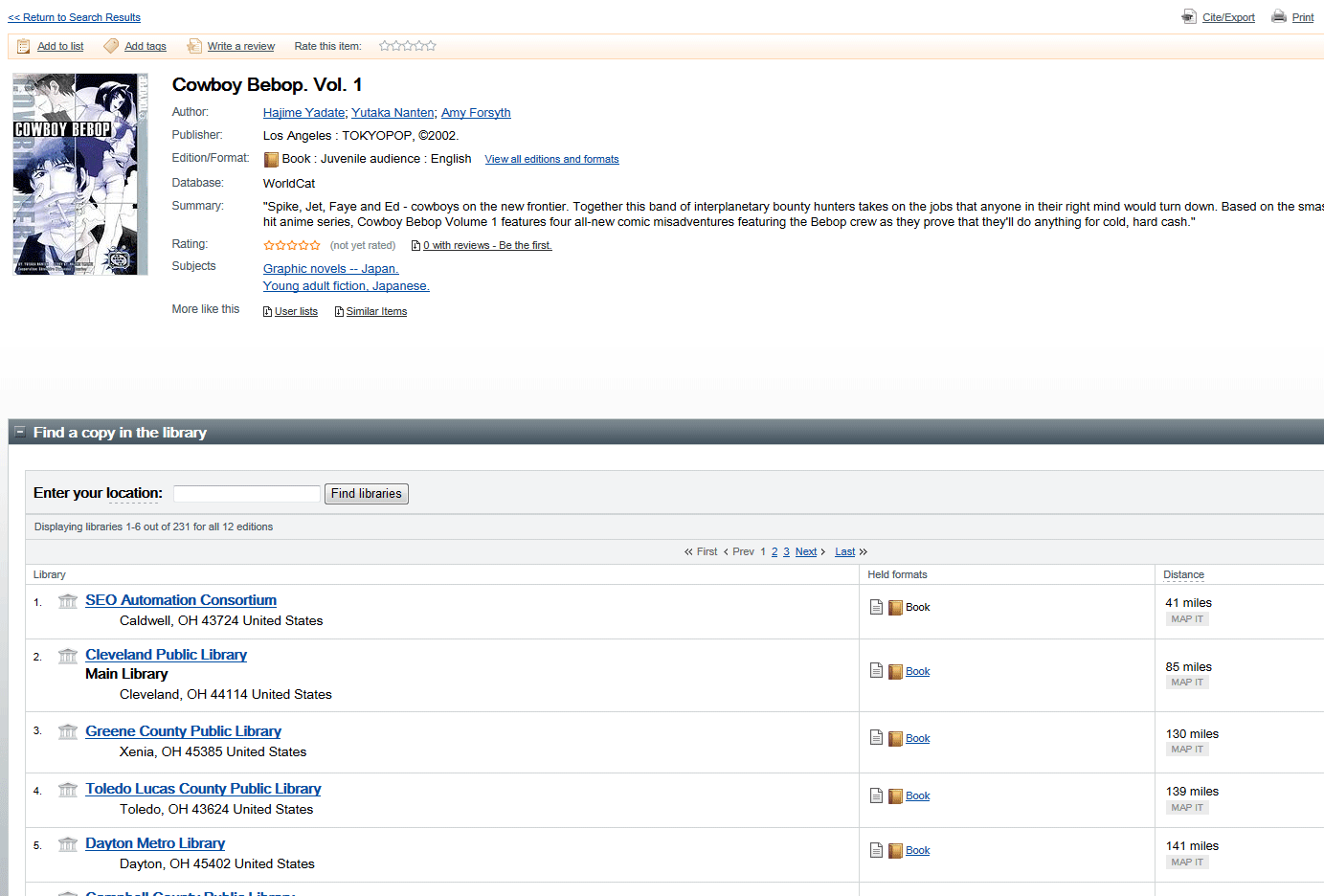Image resolution: width=1324 pixels, height=896 pixels.
Task: Open Dayton Metro Library link
Action: (x=155, y=843)
